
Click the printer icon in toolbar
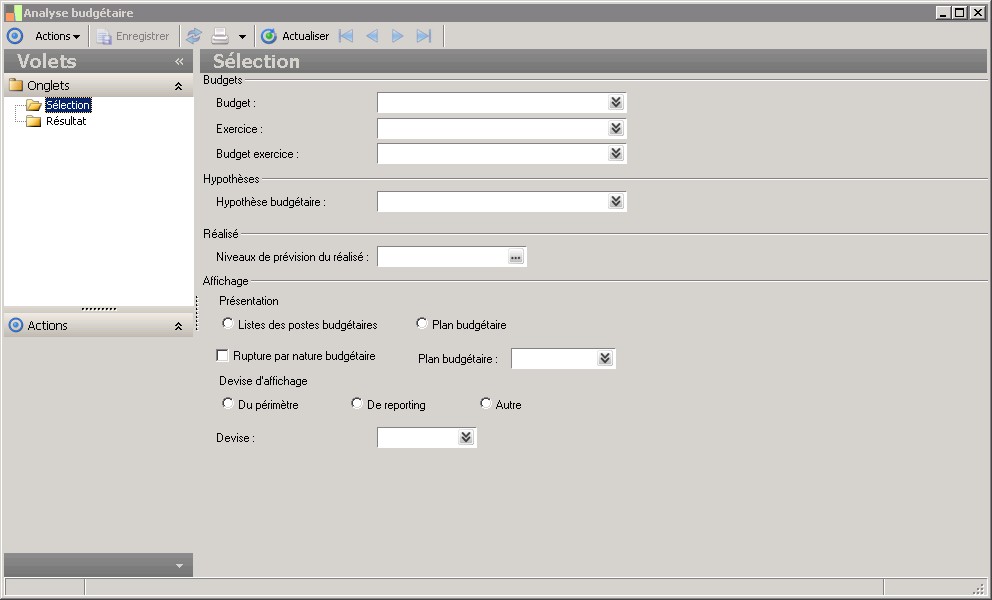click(219, 36)
